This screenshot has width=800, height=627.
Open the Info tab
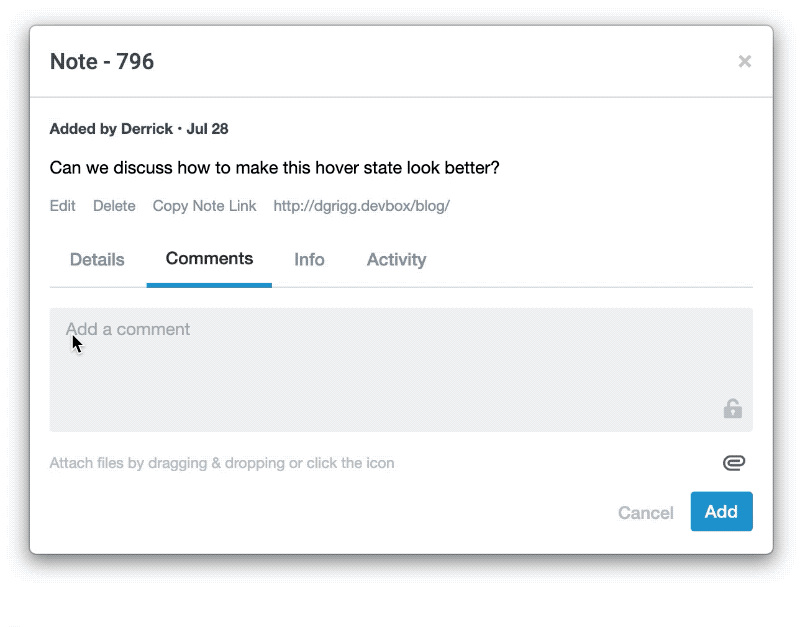[309, 260]
